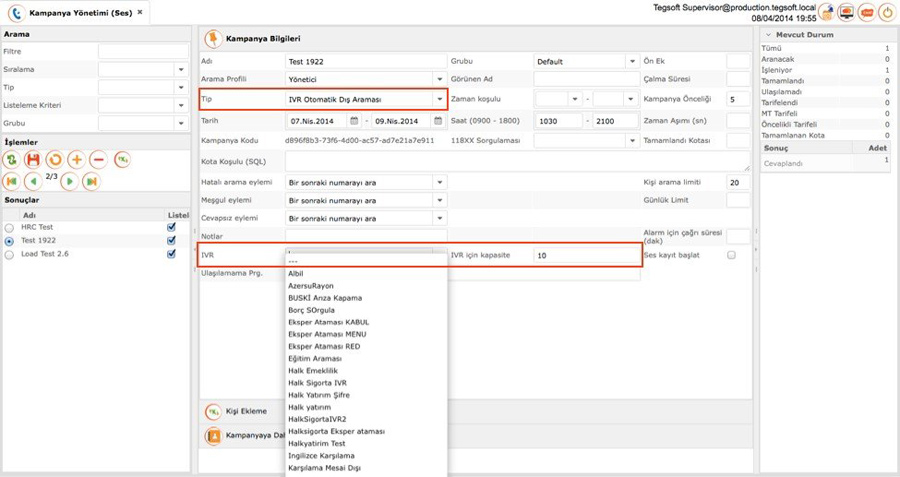This screenshot has width=900, height=477.
Task: Jump to the last record icon
Action: (91, 181)
